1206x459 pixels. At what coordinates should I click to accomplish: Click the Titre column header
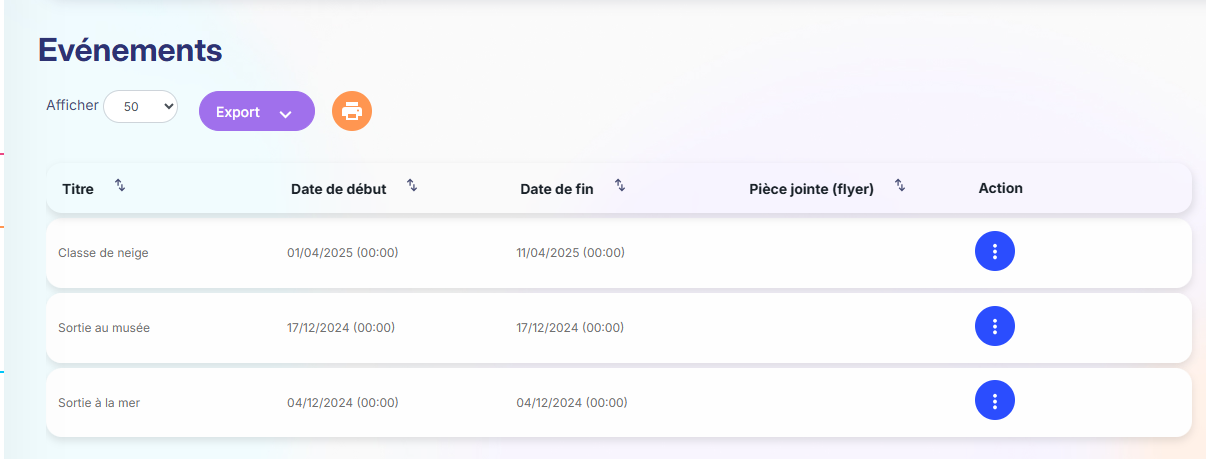point(78,188)
